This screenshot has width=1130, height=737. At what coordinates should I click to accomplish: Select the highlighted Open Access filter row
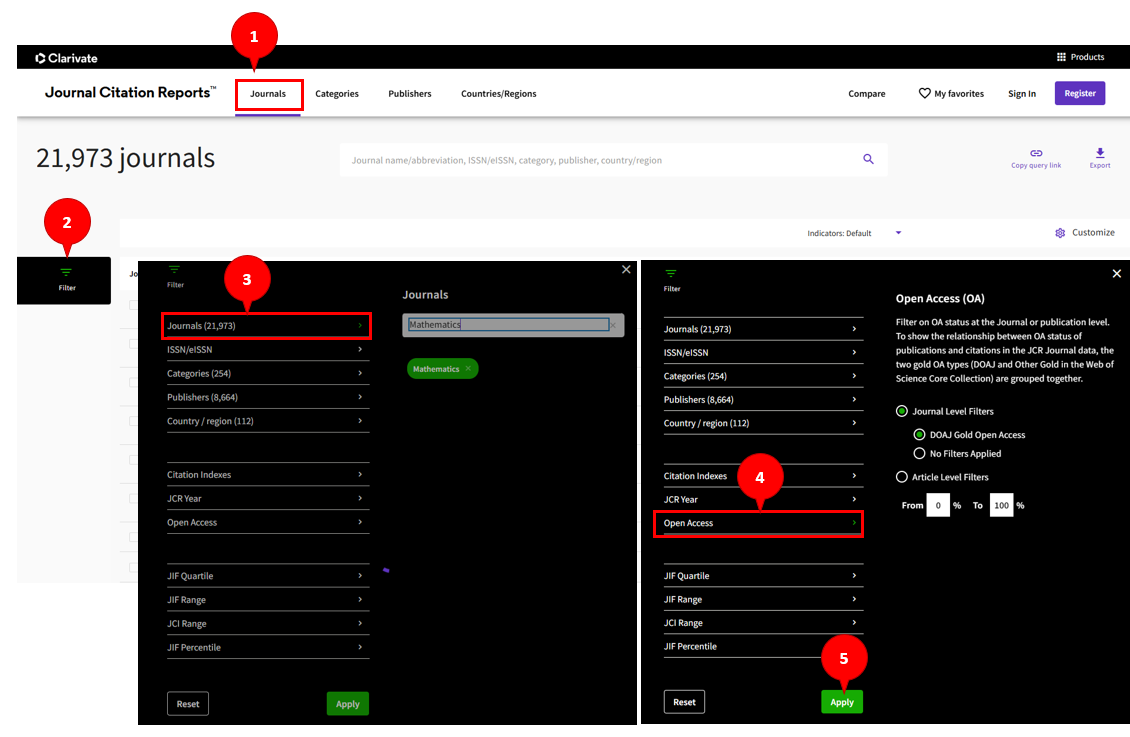(x=759, y=524)
